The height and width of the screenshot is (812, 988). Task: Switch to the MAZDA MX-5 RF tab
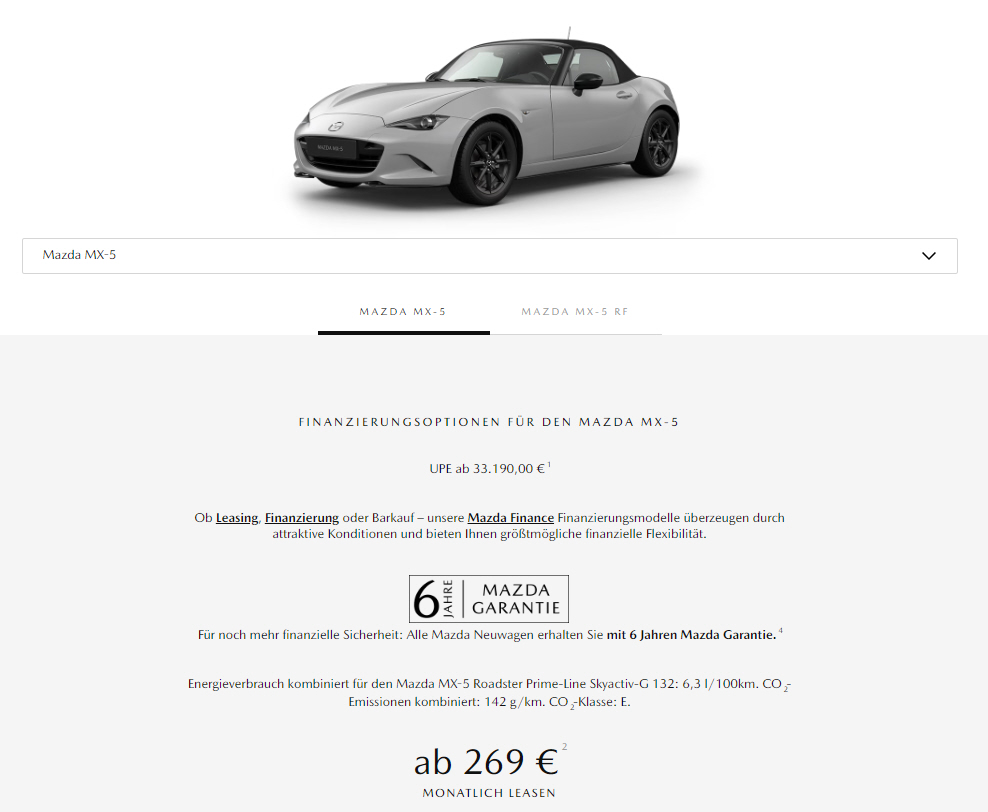click(x=575, y=312)
